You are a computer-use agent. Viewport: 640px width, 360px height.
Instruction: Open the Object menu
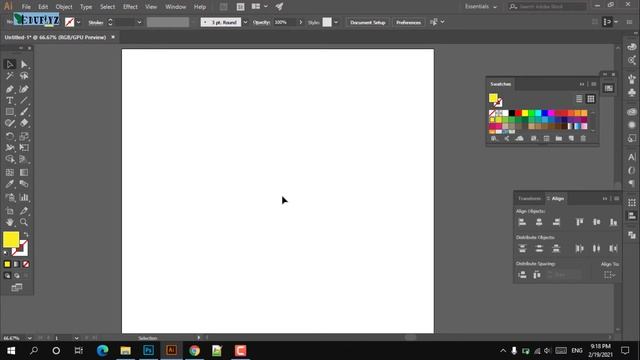(x=64, y=7)
